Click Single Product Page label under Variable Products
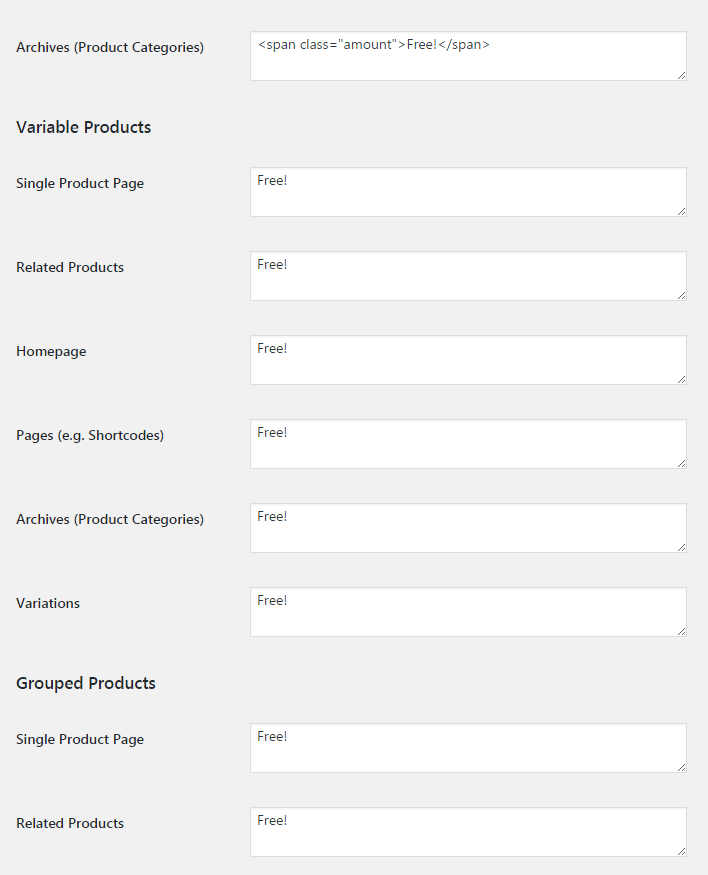Image resolution: width=708 pixels, height=875 pixels. (x=80, y=184)
